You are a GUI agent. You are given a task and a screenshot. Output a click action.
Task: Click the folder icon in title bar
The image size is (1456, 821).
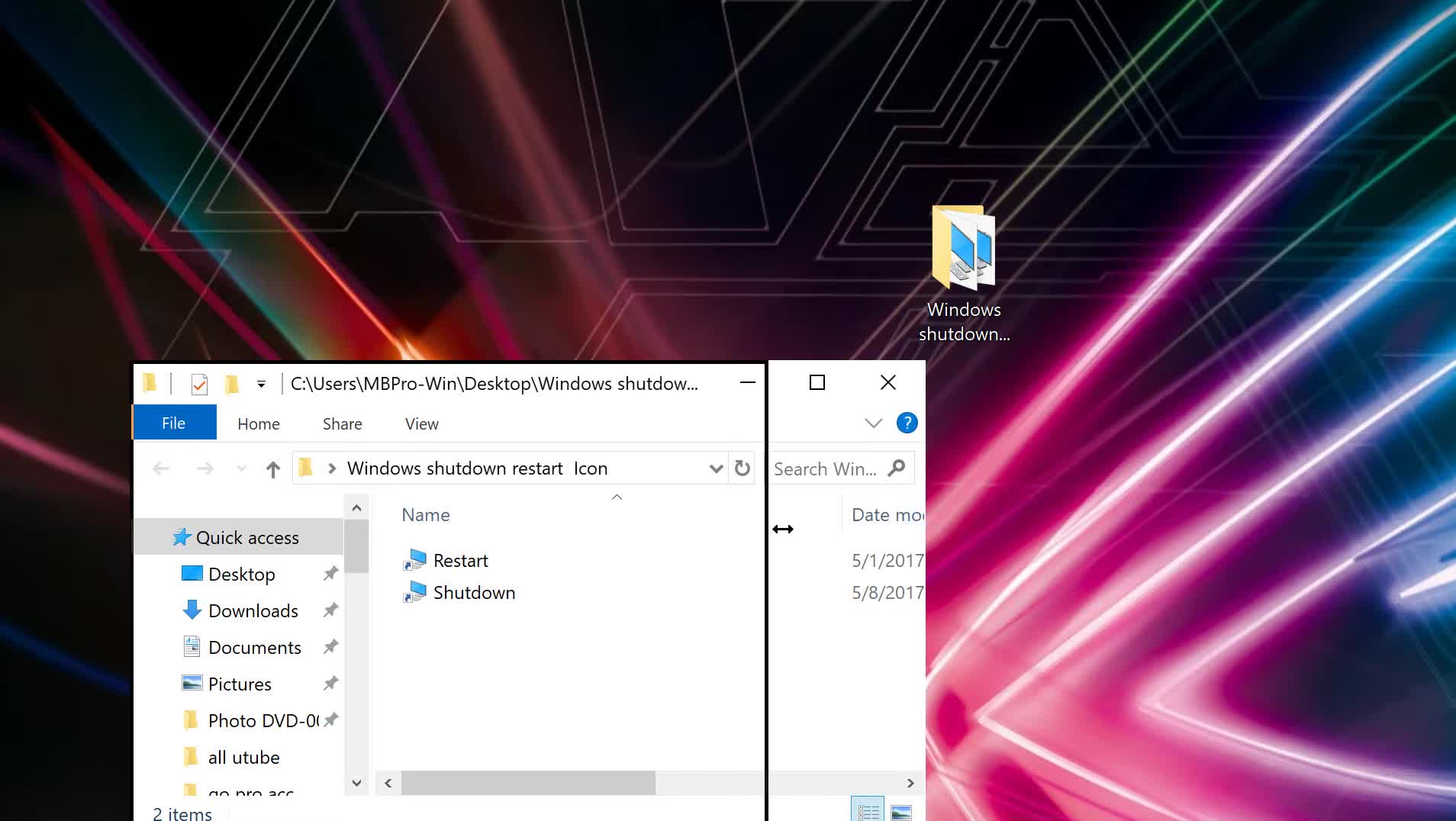(150, 383)
